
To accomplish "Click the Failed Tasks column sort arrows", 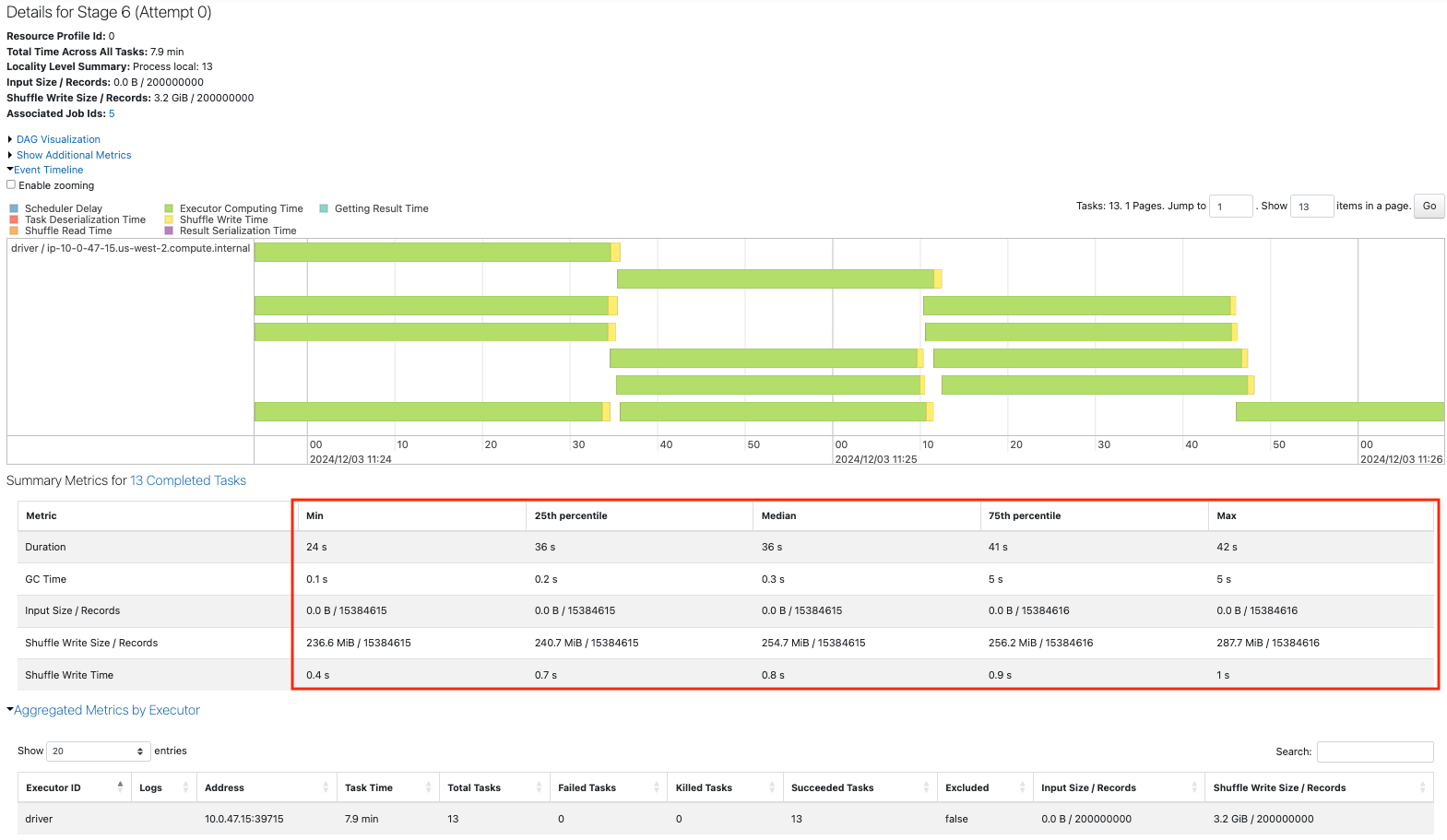I will click(657, 787).
